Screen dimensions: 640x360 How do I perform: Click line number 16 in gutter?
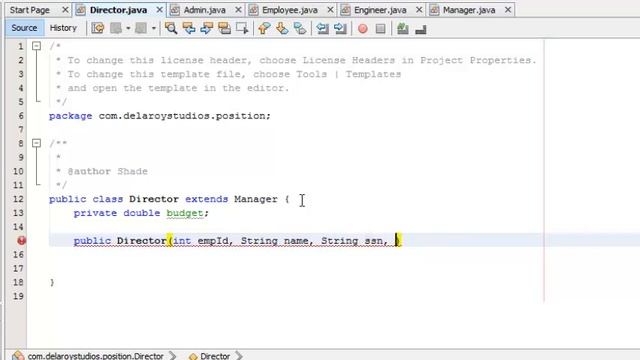18,255
